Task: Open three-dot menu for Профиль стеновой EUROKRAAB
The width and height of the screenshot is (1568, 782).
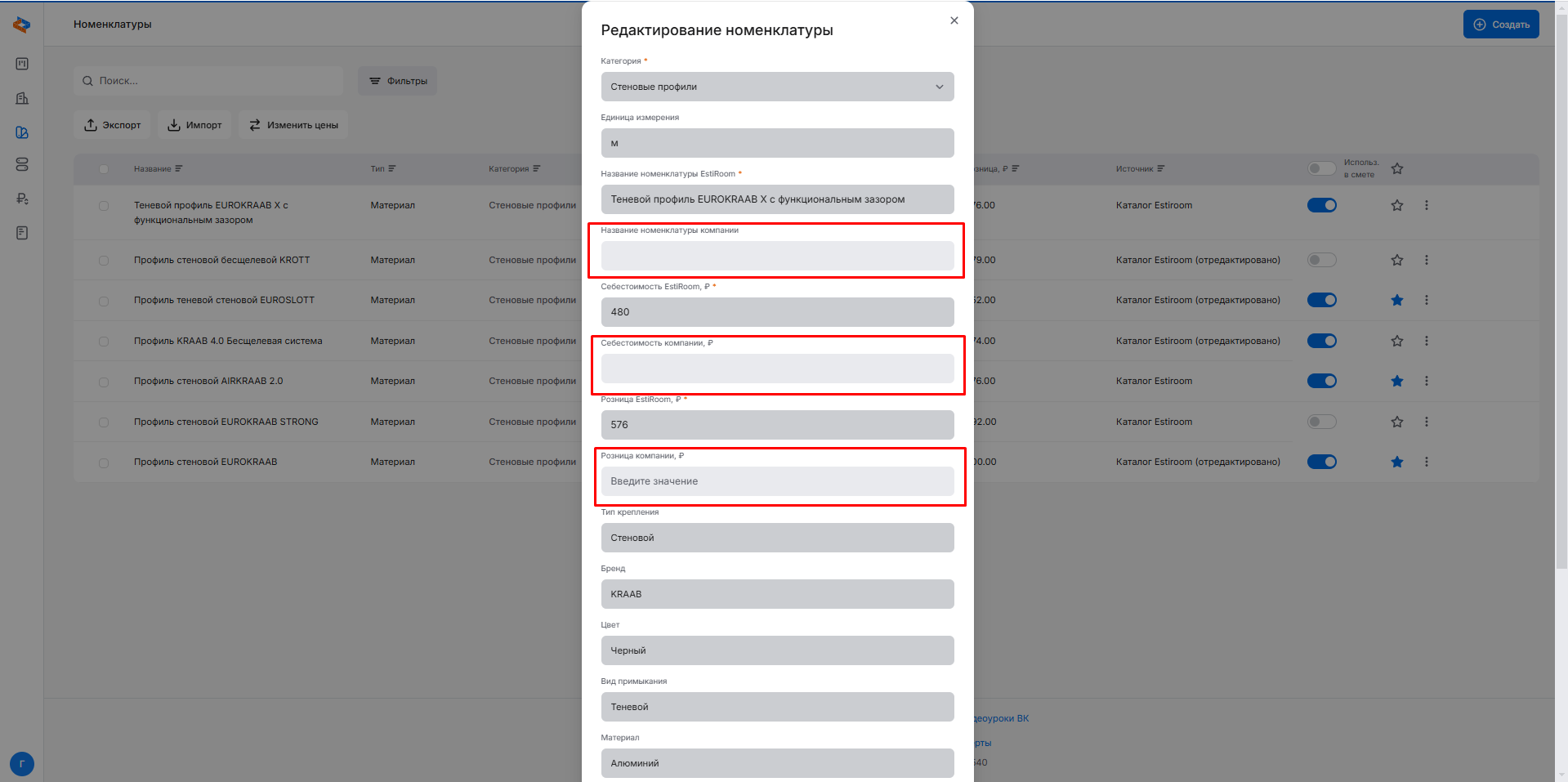Action: click(x=1426, y=462)
